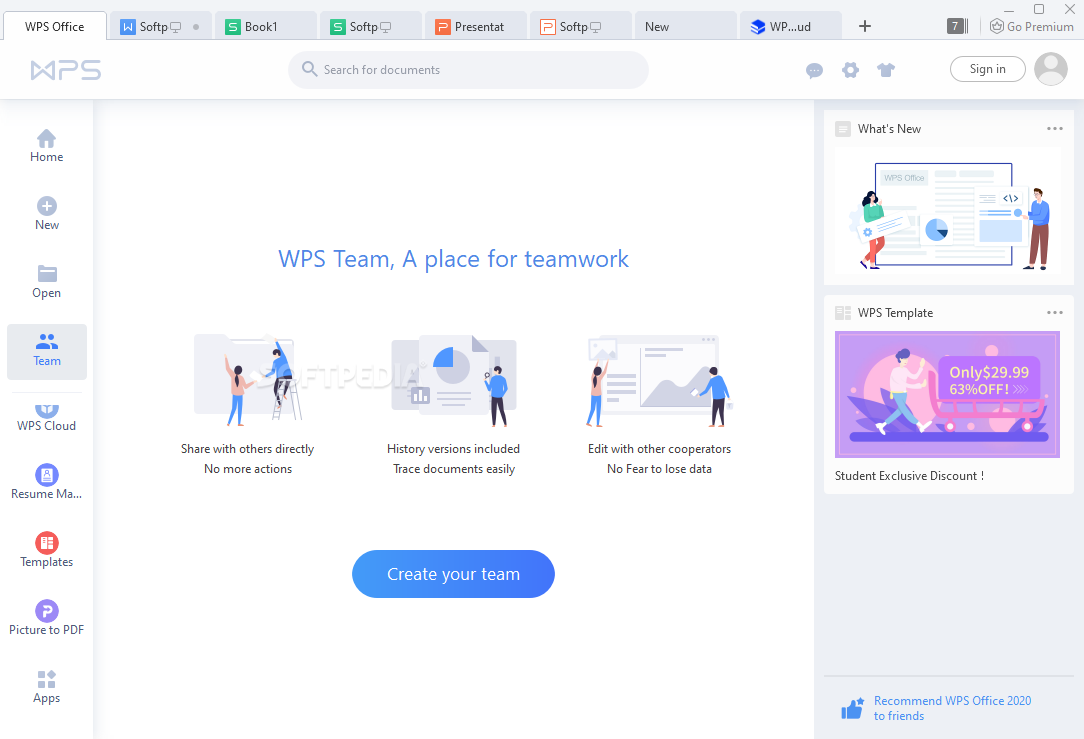Click the Edit with other cooperators illustration
This screenshot has height=739, width=1084.
pos(660,380)
